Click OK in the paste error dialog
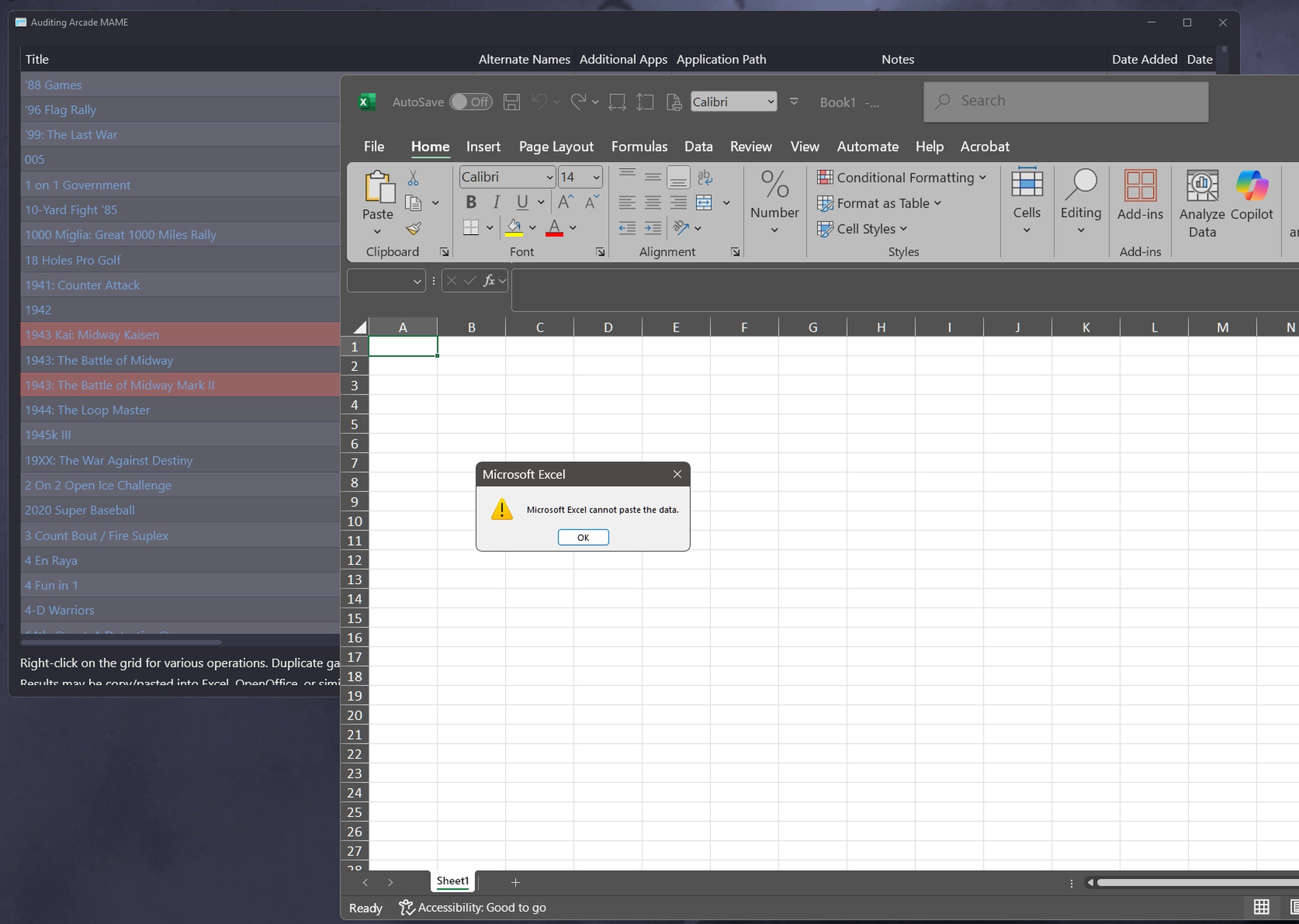 point(582,537)
